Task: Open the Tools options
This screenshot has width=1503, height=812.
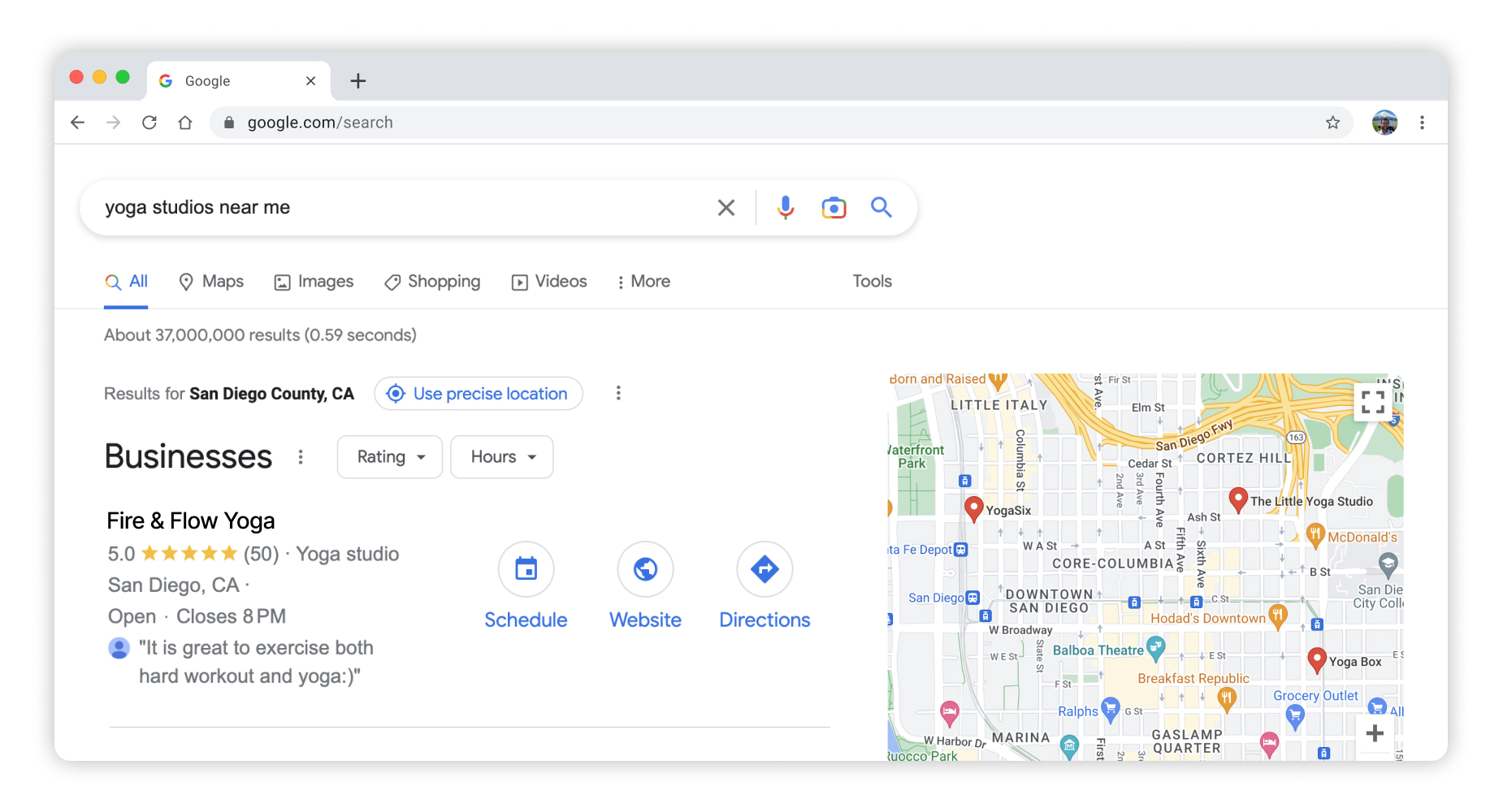Action: [x=871, y=282]
